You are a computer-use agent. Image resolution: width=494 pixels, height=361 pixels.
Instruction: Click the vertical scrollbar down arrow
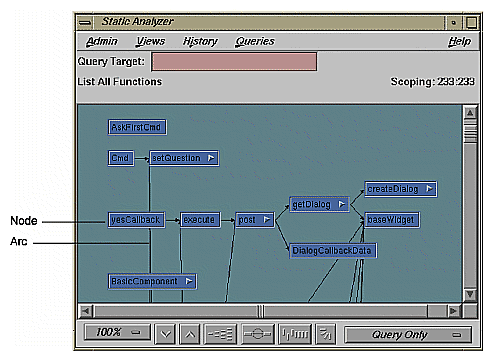[470, 295]
